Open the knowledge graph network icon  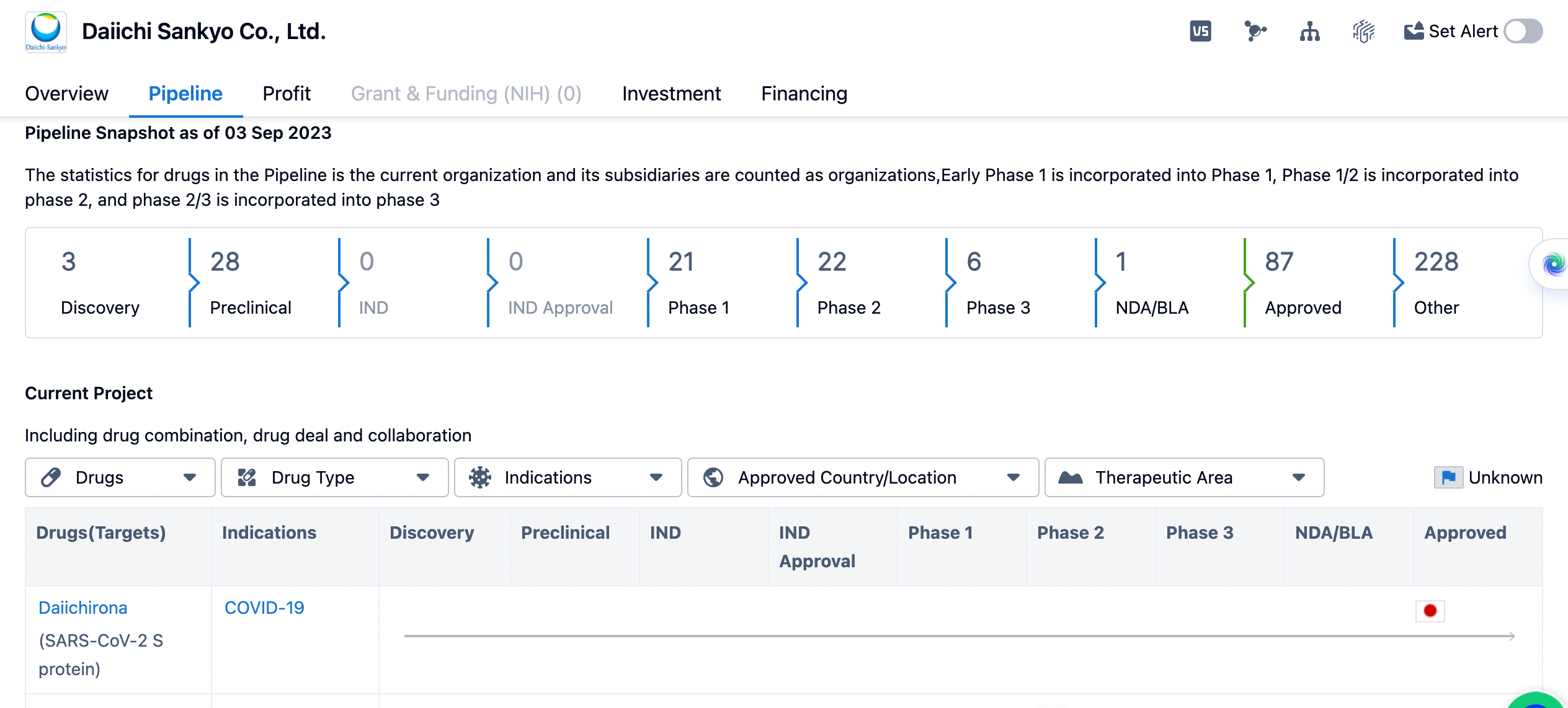tap(1255, 31)
